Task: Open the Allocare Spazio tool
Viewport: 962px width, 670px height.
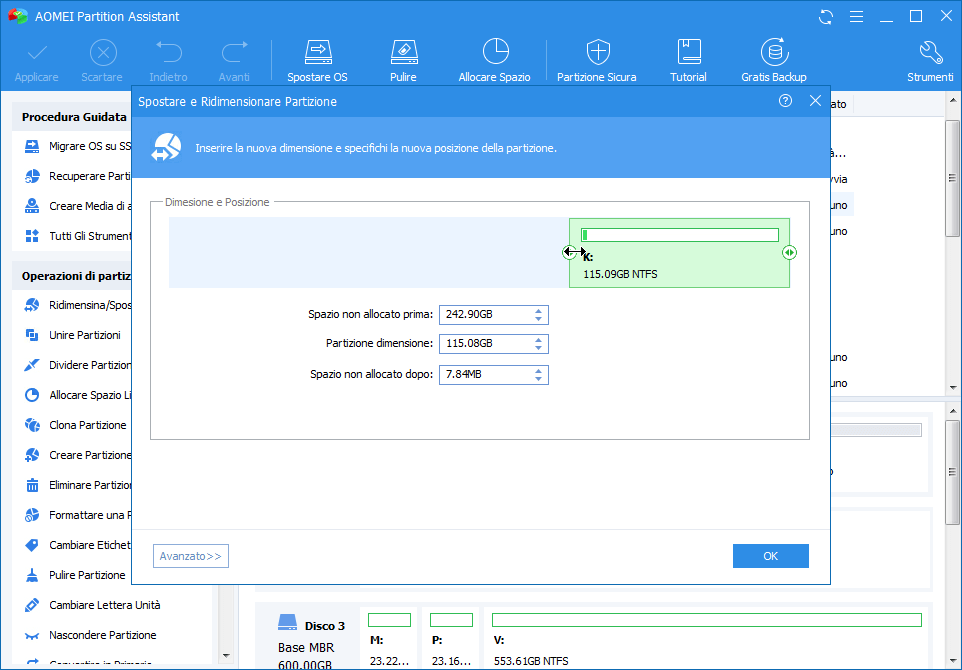Action: point(494,61)
